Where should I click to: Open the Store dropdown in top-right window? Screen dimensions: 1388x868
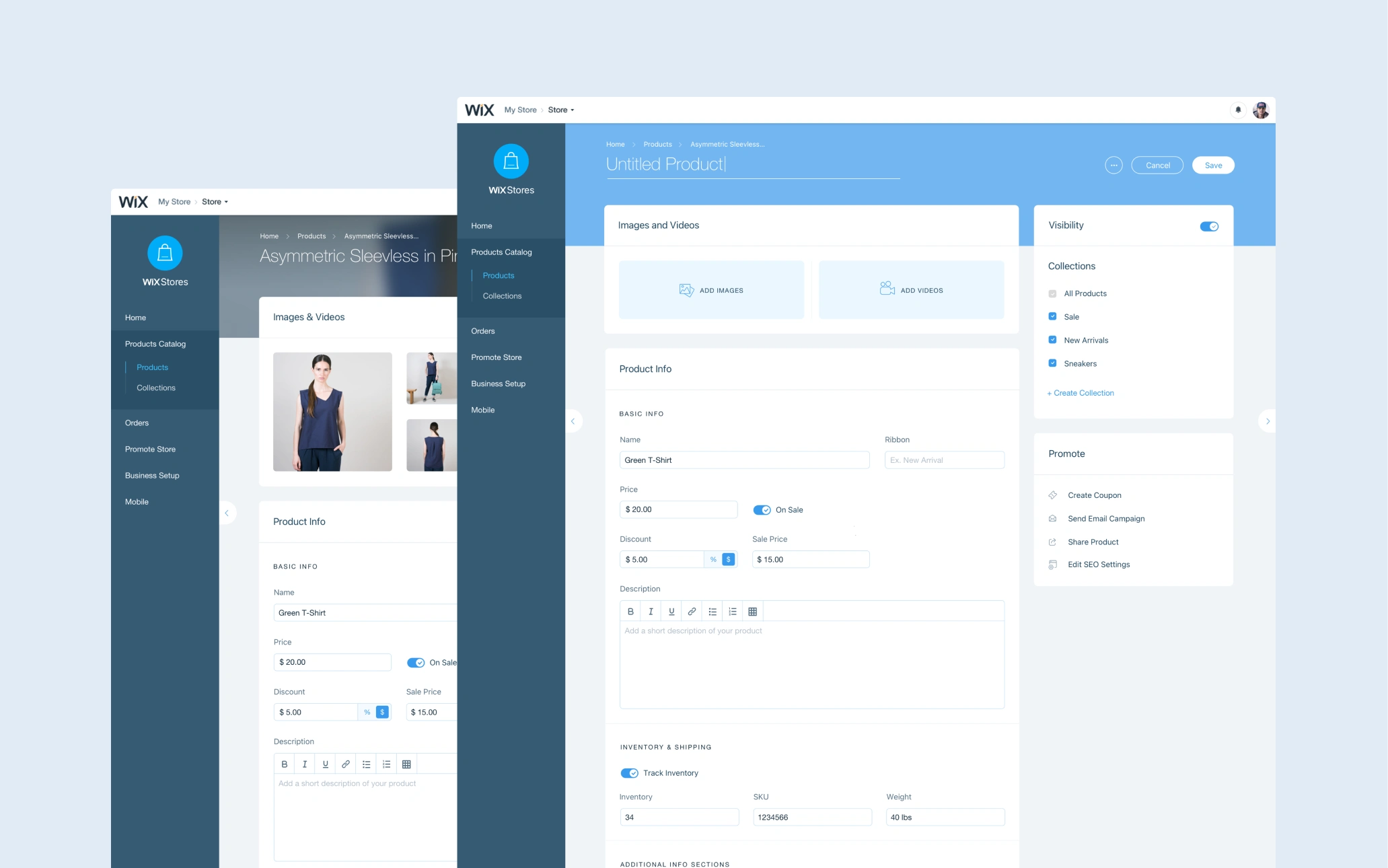[x=560, y=110]
